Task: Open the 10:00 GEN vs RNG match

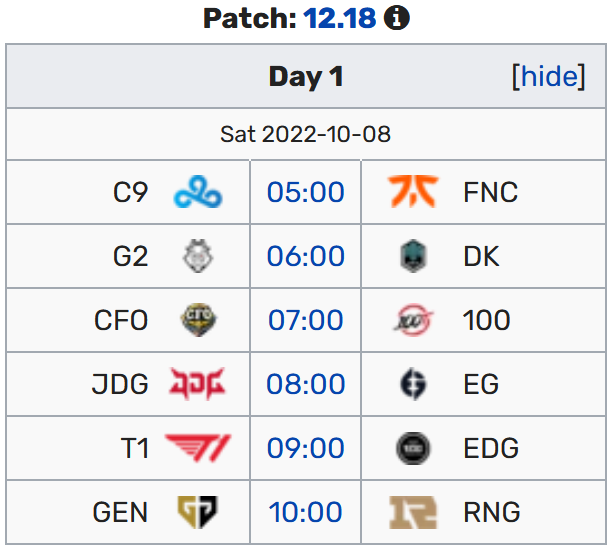Action: [305, 512]
